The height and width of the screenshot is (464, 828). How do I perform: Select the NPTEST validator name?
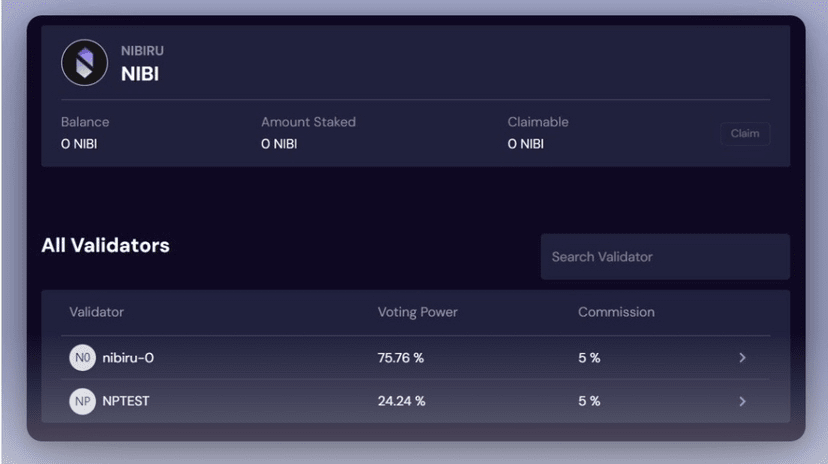[127, 401]
